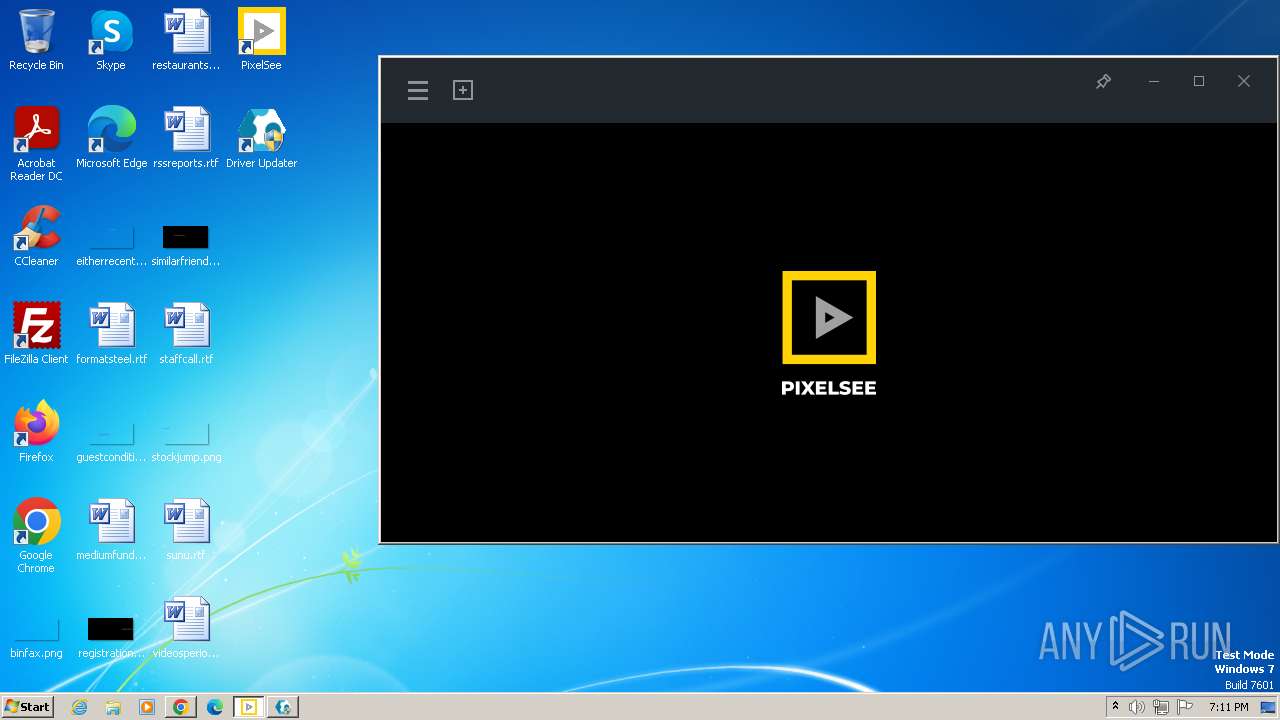Open the volume control in system tray
This screenshot has width=1280, height=720.
pos(1137,707)
